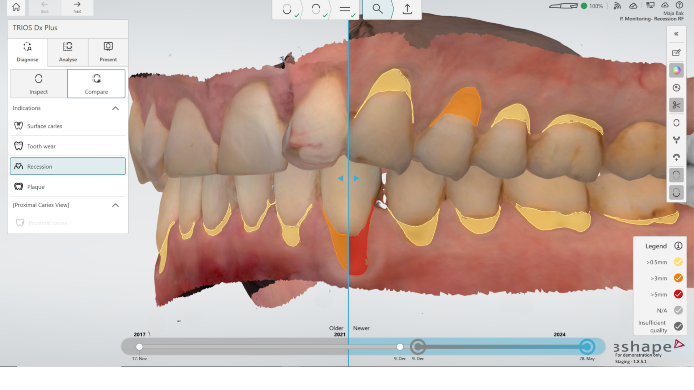Image resolution: width=694 pixels, height=390 pixels.
Task: Toggle the >0.5mm yellow legend check
Action: click(678, 262)
